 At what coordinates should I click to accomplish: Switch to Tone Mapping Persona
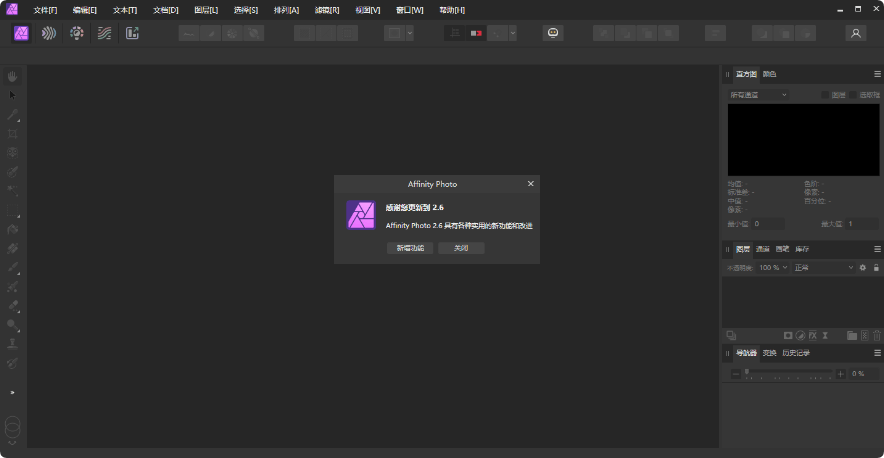click(x=104, y=33)
